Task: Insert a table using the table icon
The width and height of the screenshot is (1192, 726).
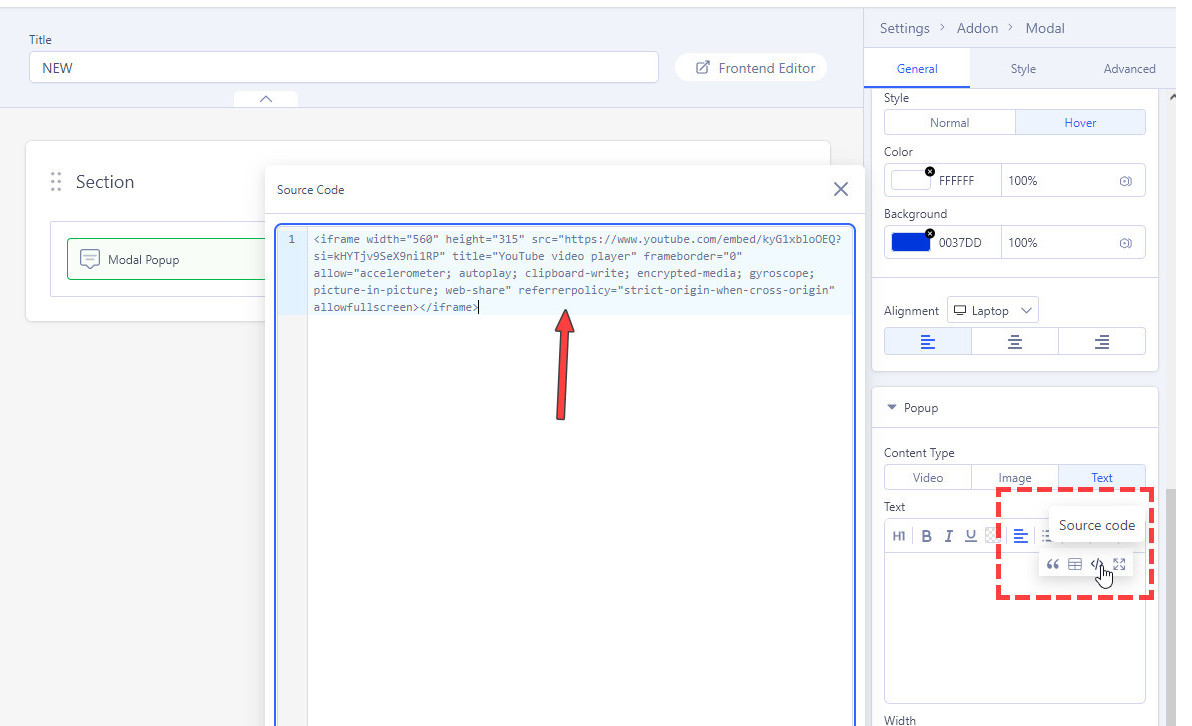Action: pyautogui.click(x=1075, y=564)
